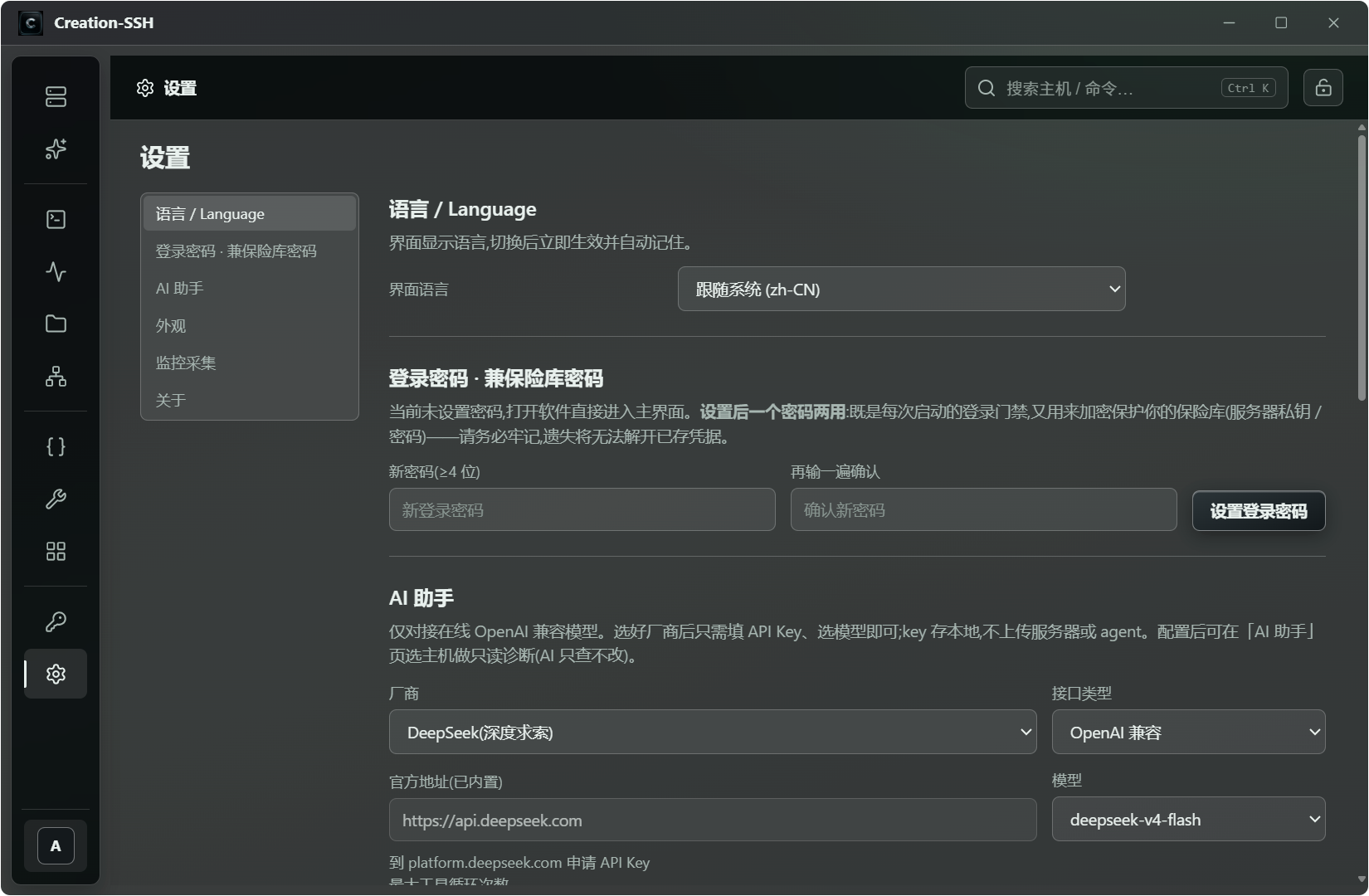
Task: Maximize the Creation-SSH window
Action: point(1281,22)
